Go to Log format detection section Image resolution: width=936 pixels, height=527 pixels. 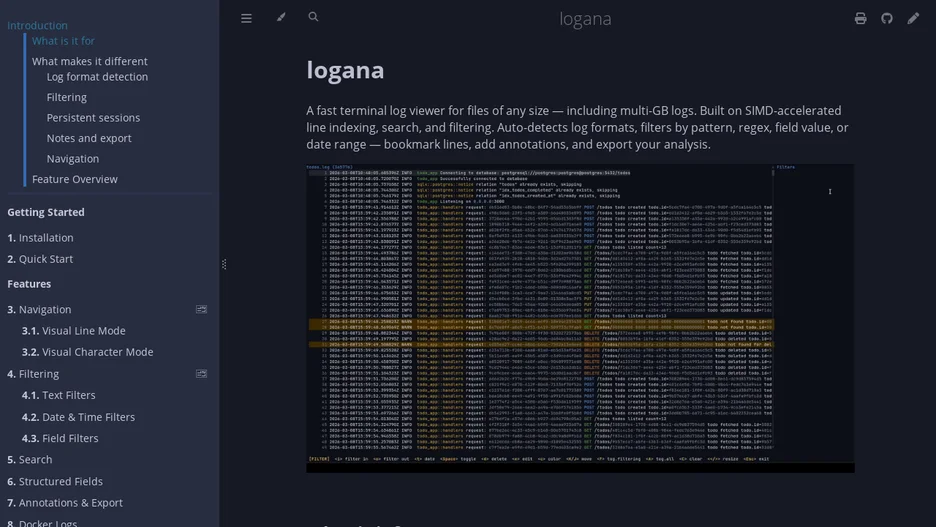pyautogui.click(x=97, y=76)
